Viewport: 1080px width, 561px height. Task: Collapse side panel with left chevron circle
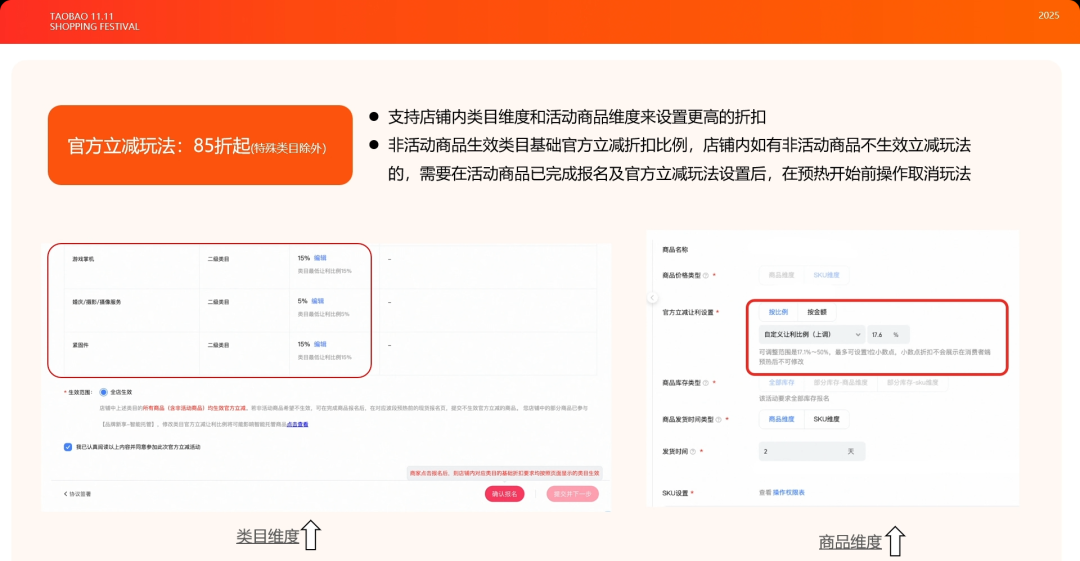[652, 298]
